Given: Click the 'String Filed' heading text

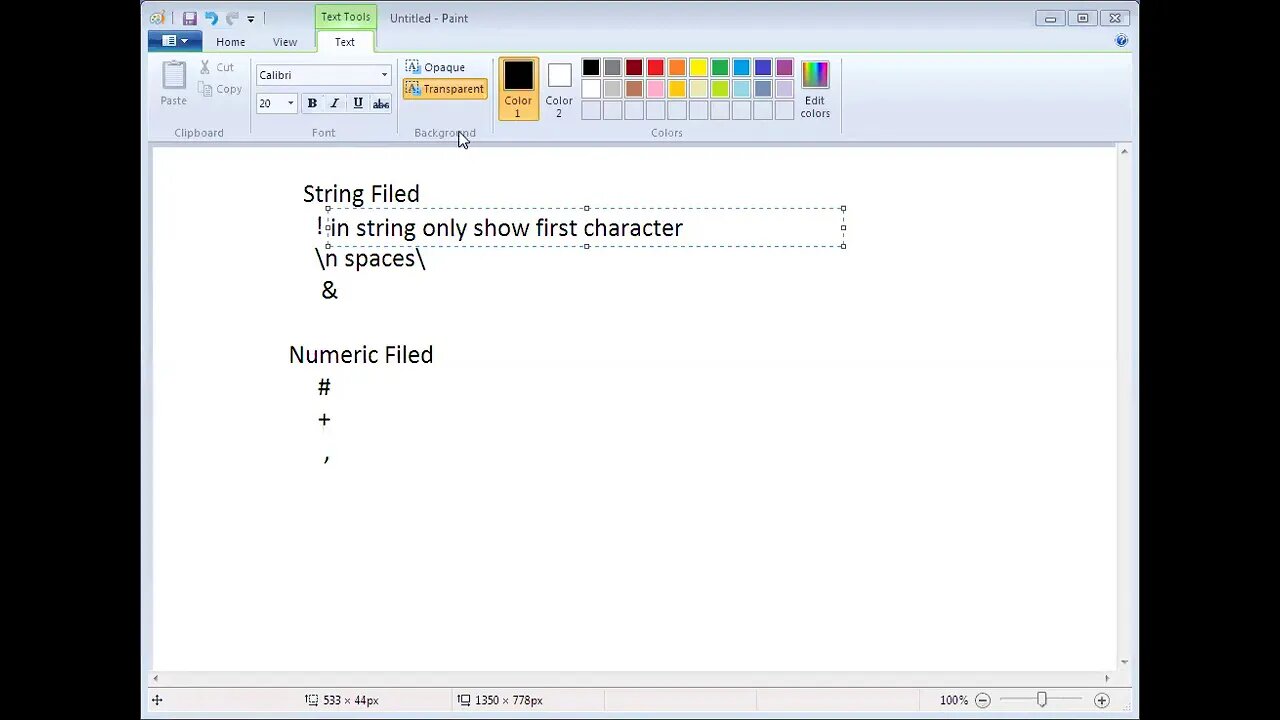Looking at the screenshot, I should pos(361,193).
